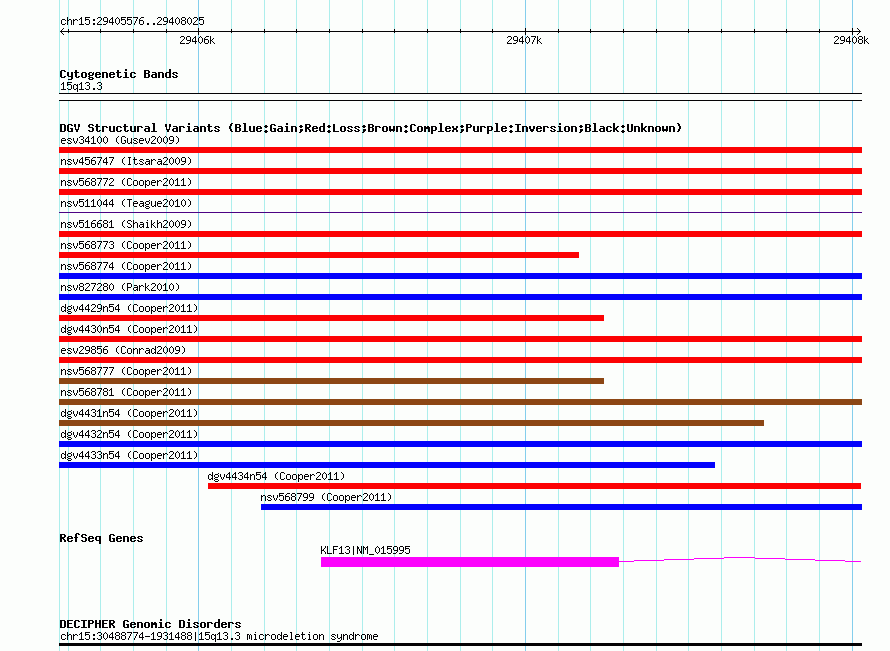Click the nsv568777 (Cooper2011) label
Viewport: 890px width, 651px height.
pos(126,371)
